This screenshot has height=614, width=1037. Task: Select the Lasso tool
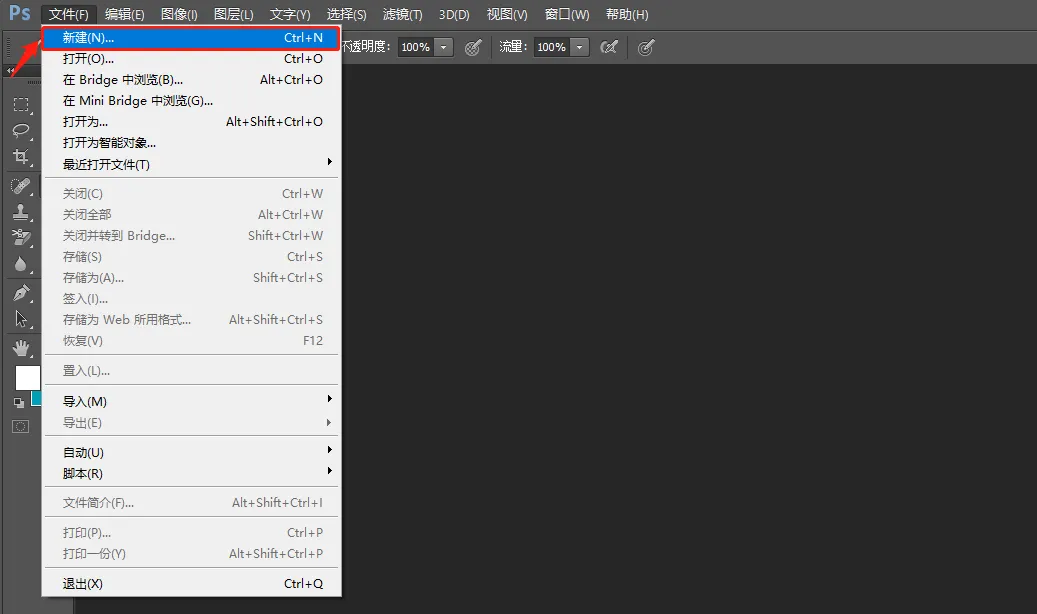click(21, 130)
